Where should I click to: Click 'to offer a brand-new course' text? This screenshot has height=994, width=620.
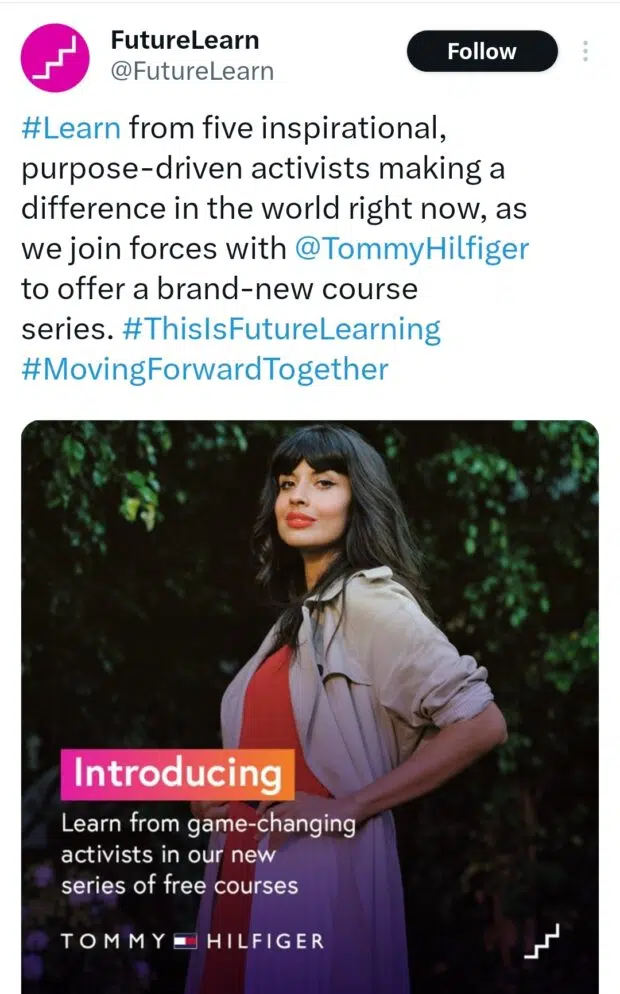pyautogui.click(x=219, y=289)
